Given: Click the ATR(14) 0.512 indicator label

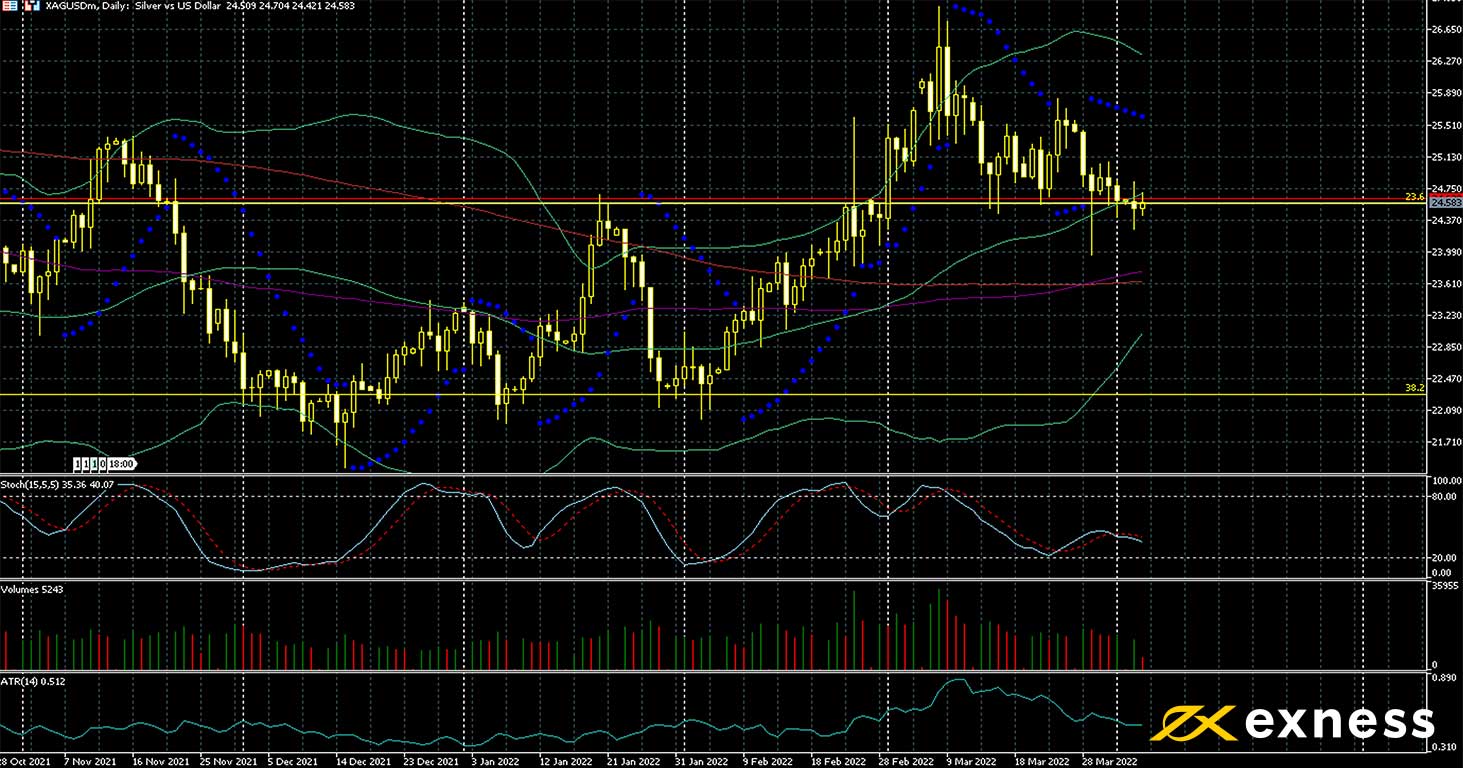Looking at the screenshot, I should (34, 681).
